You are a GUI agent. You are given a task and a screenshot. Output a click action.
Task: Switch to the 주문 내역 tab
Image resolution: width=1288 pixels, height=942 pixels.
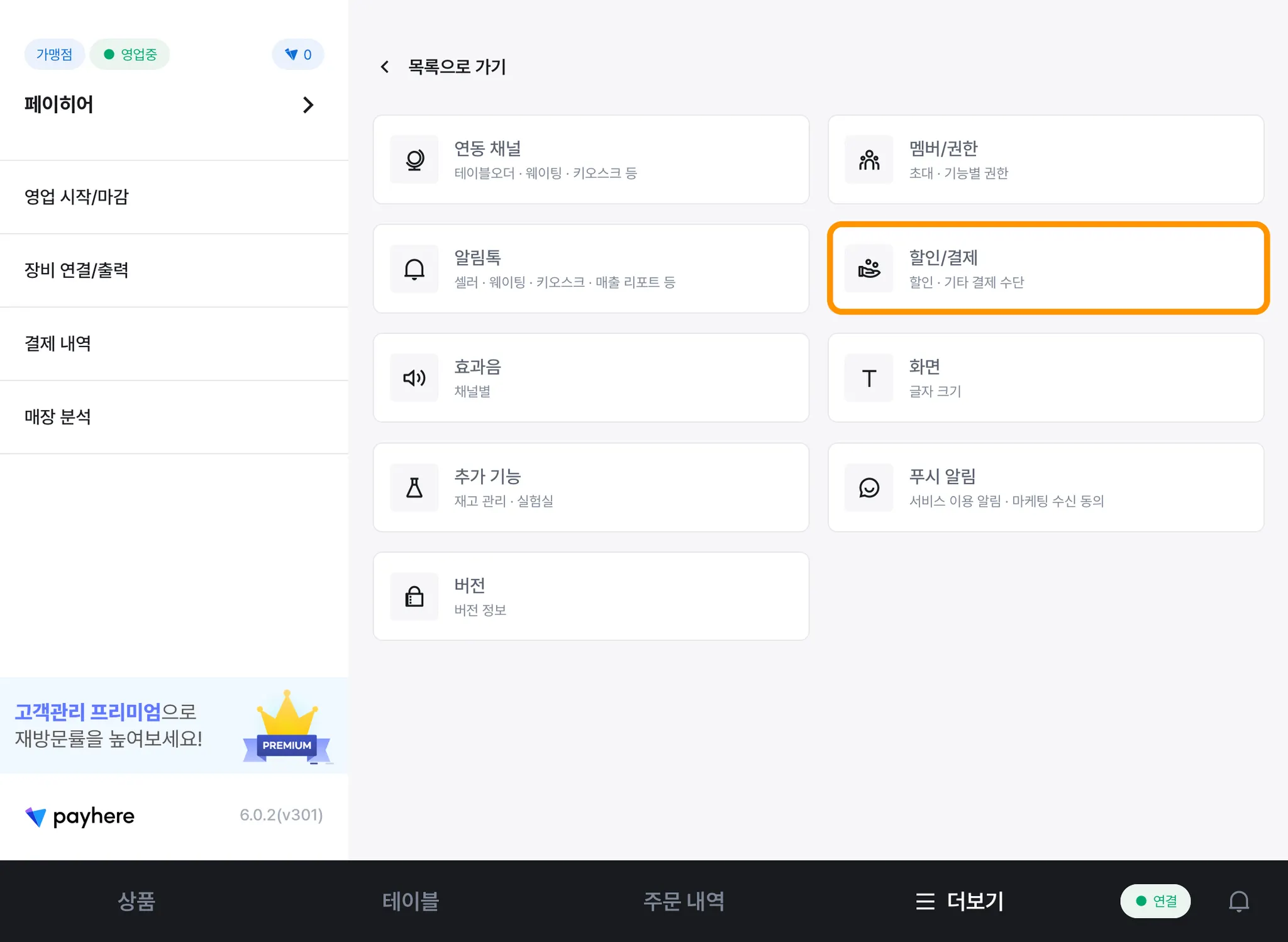pos(684,901)
